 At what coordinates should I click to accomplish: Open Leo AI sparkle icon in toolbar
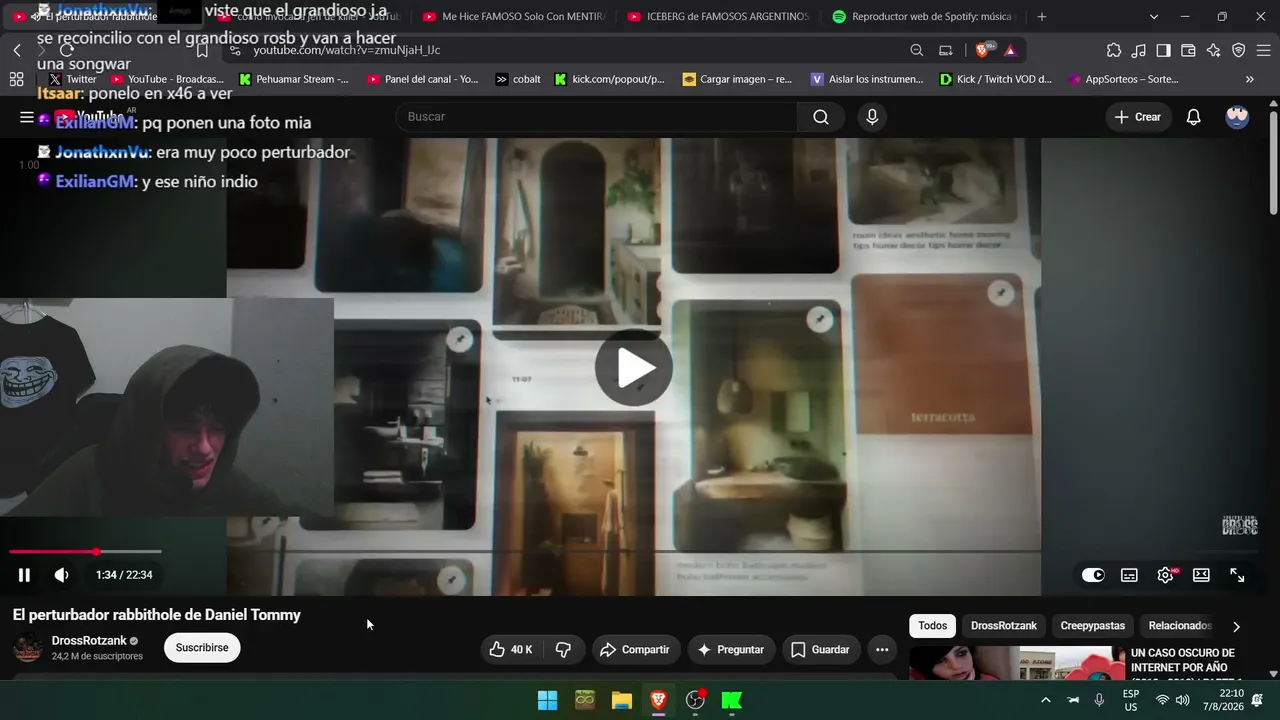pos(1214,50)
